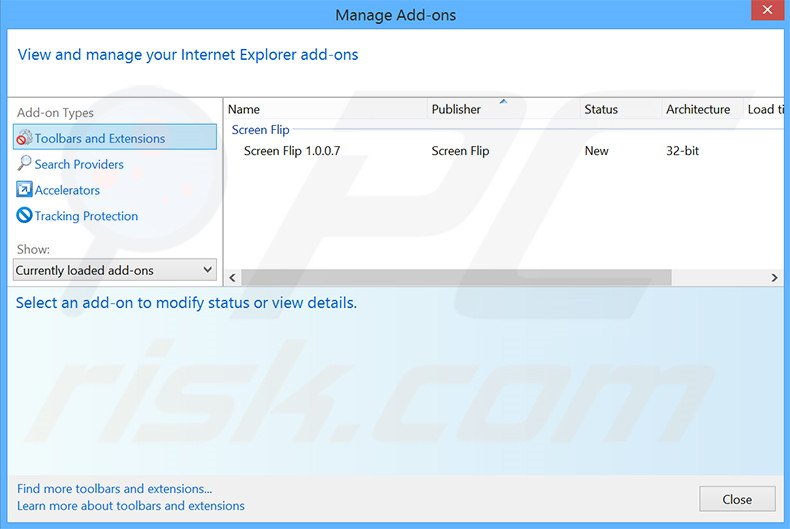Open Learn more about toolbars and extensions

point(131,506)
